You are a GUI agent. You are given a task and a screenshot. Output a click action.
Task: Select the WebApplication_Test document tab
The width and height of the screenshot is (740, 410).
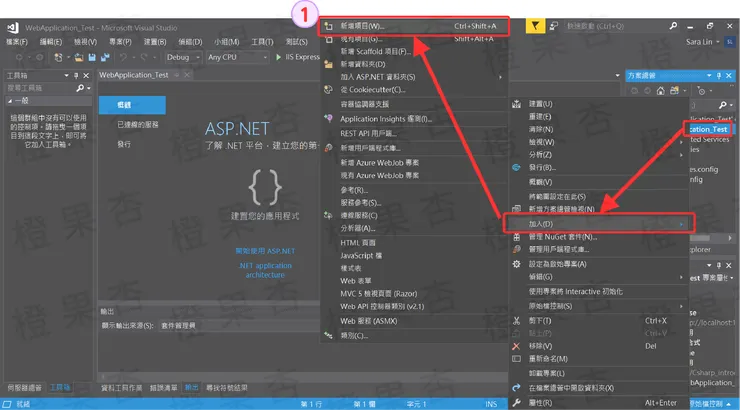click(x=134, y=75)
